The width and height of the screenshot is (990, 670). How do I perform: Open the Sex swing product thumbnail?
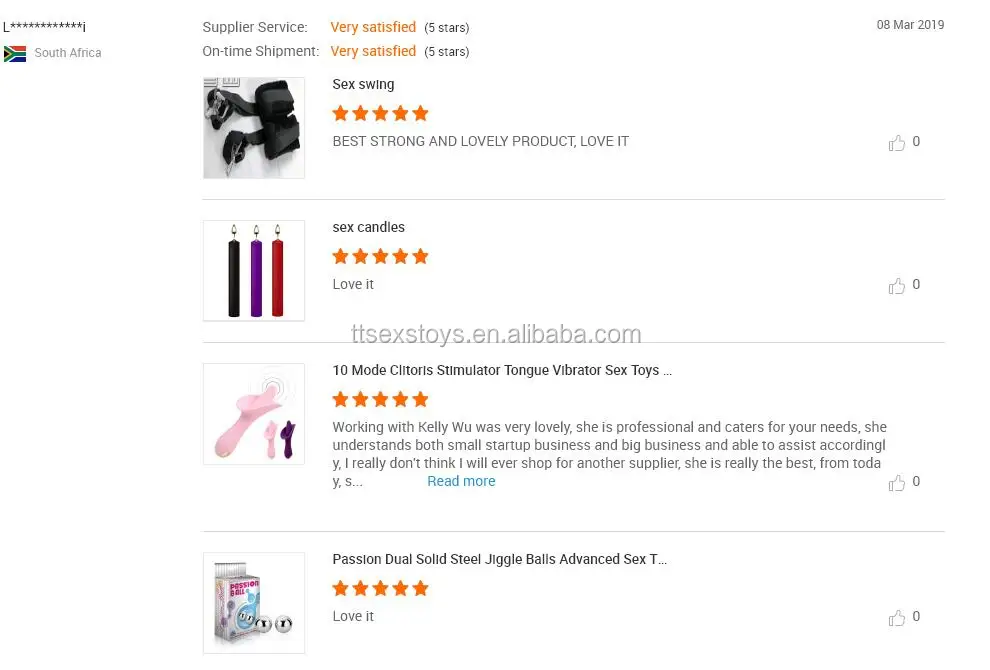pyautogui.click(x=254, y=128)
